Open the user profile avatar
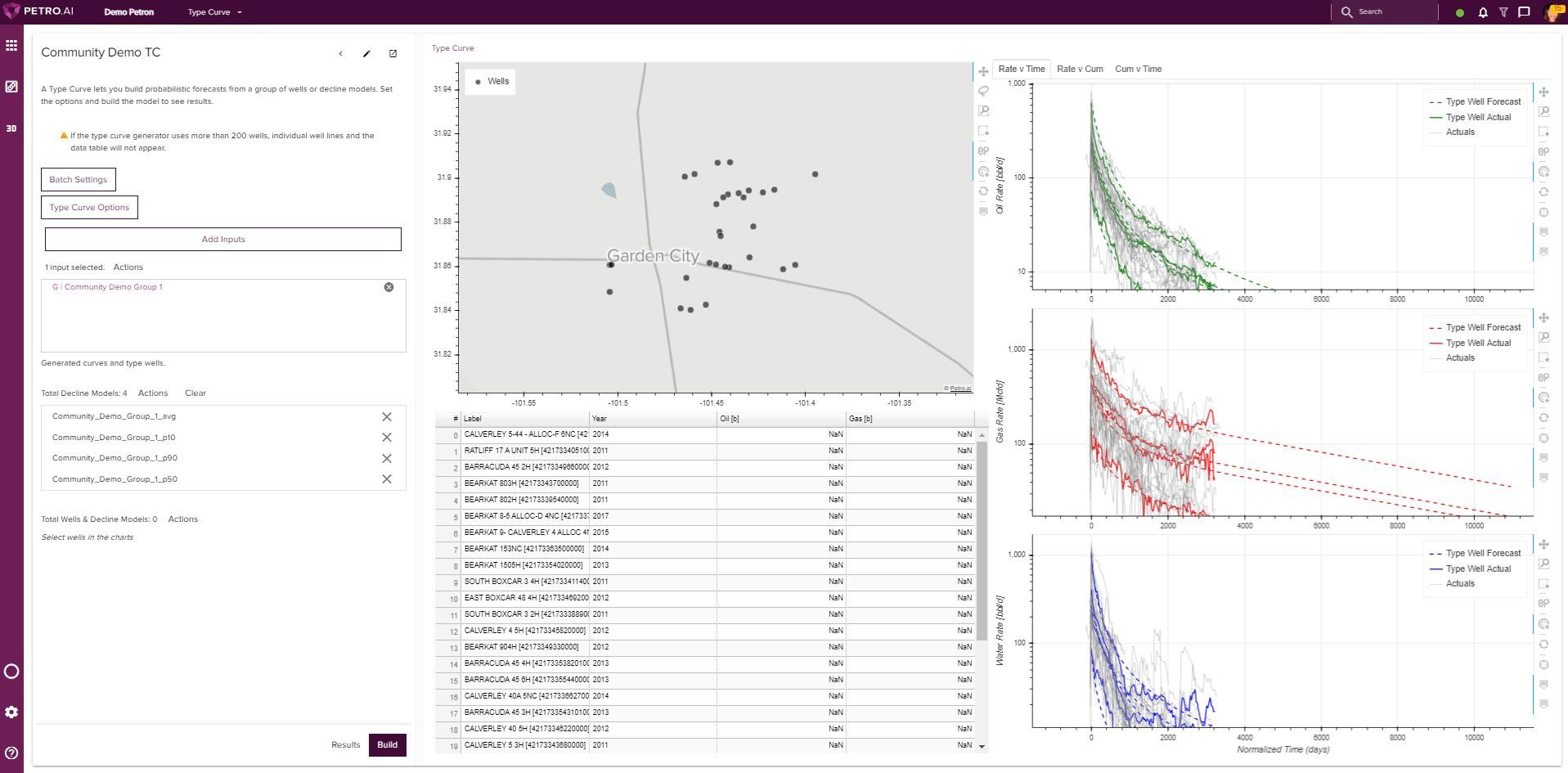 1552,12
